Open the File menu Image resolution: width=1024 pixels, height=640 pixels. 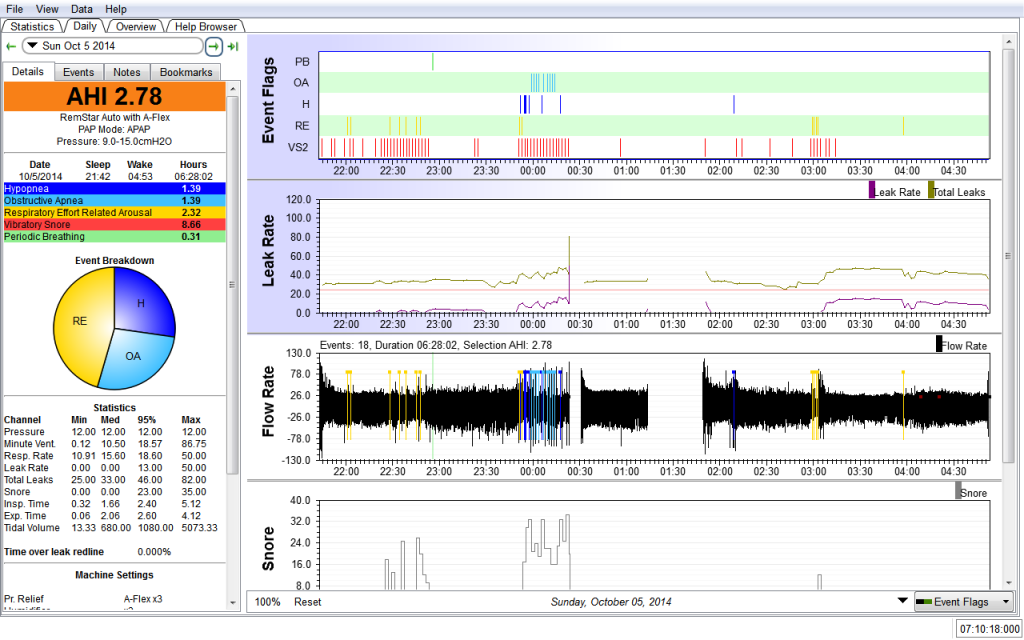coord(15,8)
